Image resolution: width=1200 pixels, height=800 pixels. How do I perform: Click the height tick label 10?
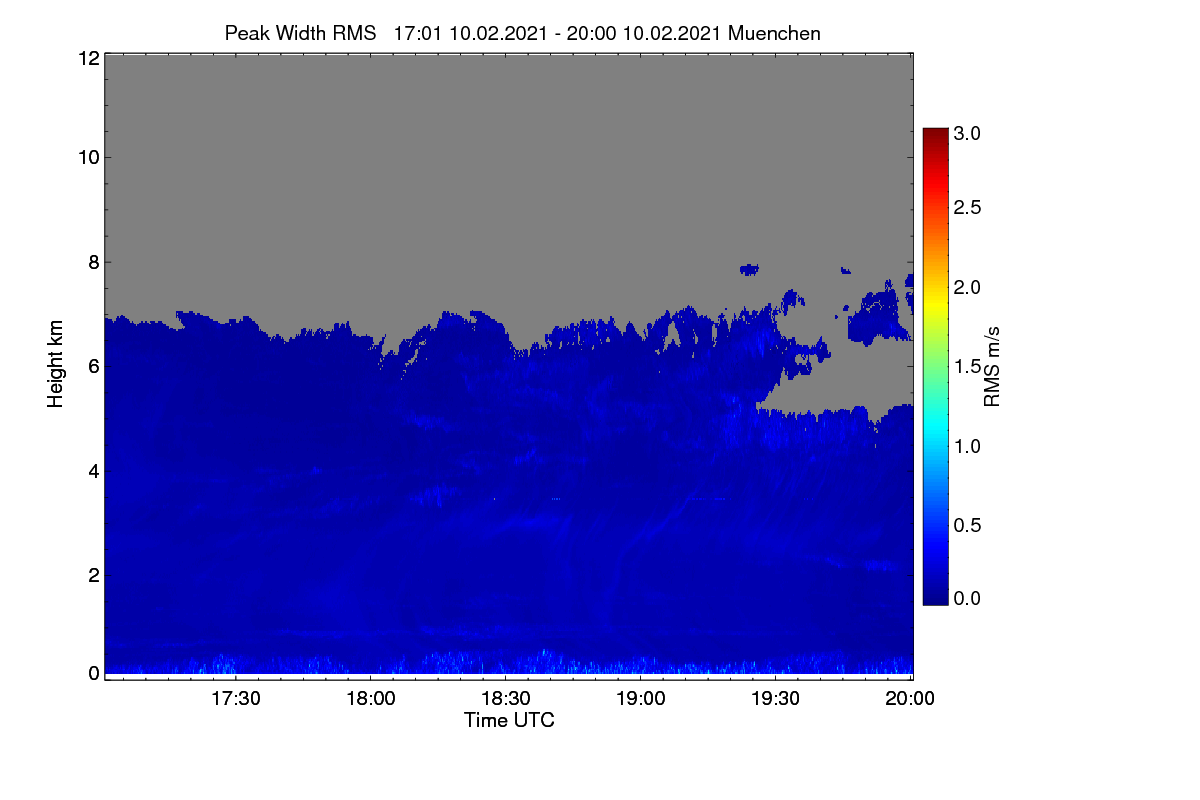tap(87, 157)
